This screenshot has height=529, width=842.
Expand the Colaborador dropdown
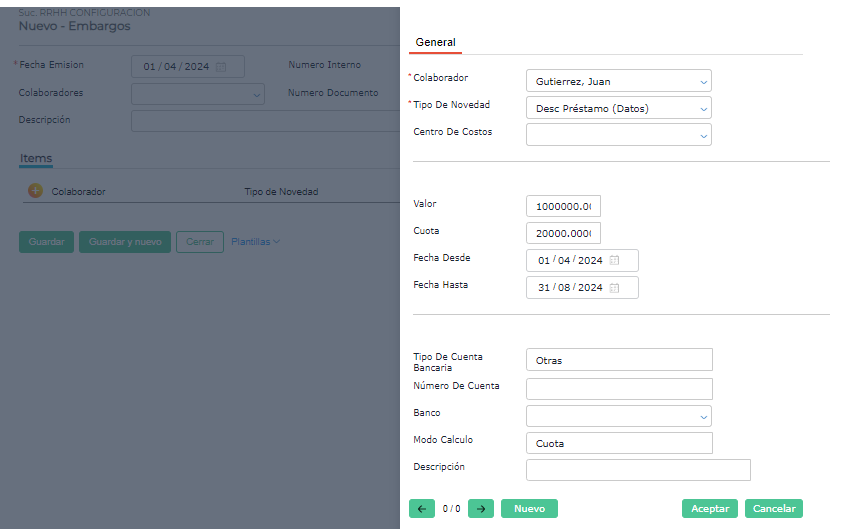[703, 81]
